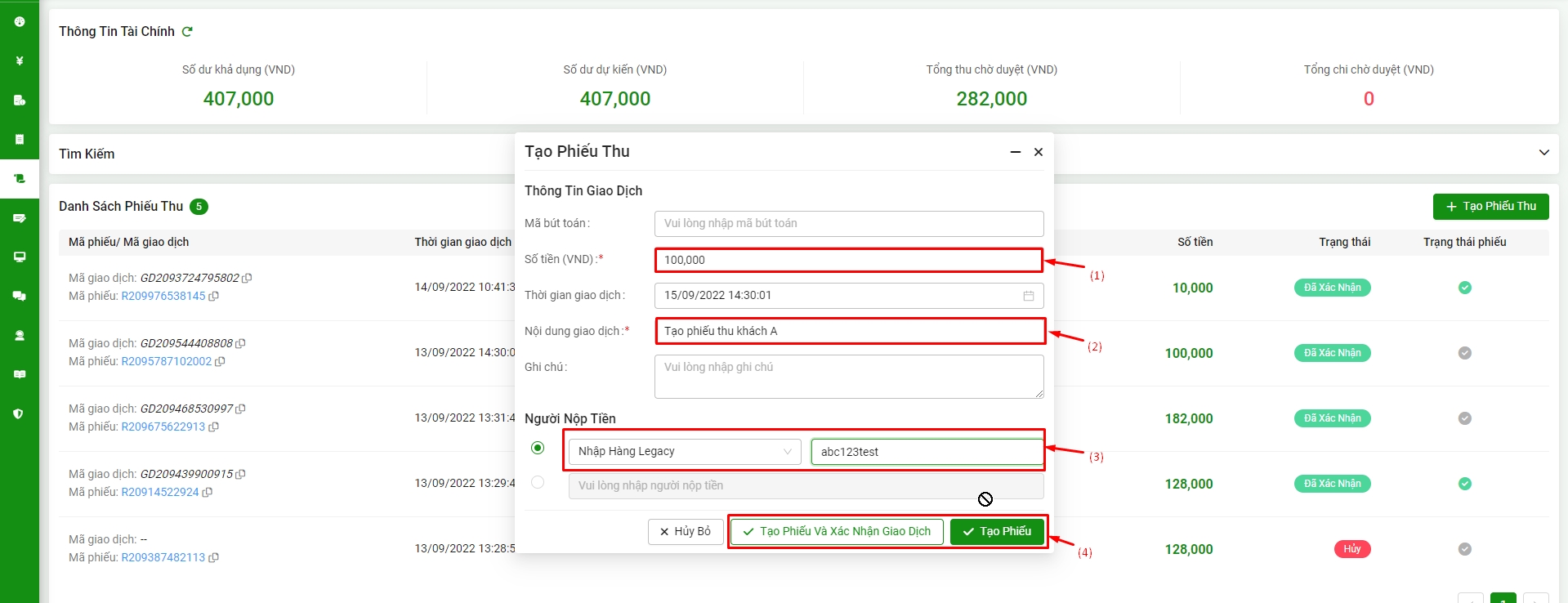1568x603 pixels.
Task: Open receipt link R2095787102002
Action: pos(167,361)
